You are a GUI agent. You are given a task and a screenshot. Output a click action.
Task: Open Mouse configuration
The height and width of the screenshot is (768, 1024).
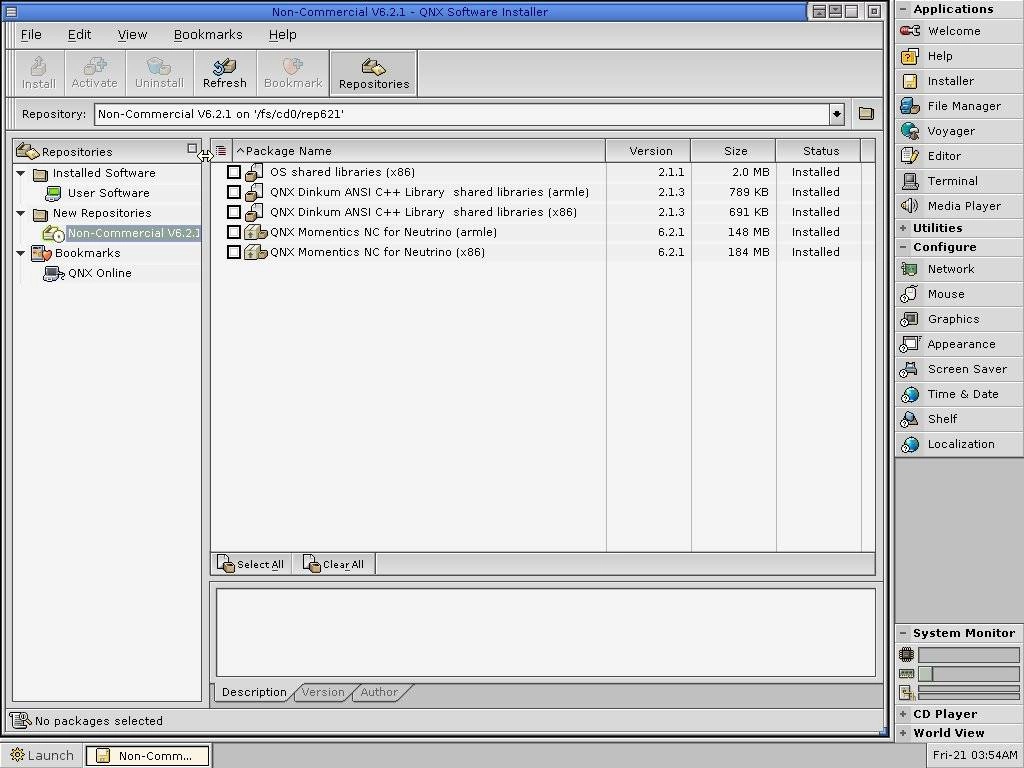pos(957,294)
